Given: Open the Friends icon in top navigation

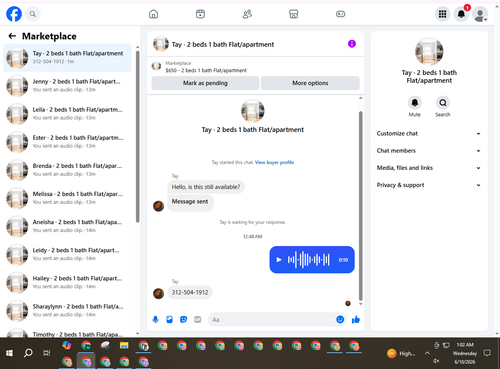Looking at the screenshot, I should coord(247,14).
